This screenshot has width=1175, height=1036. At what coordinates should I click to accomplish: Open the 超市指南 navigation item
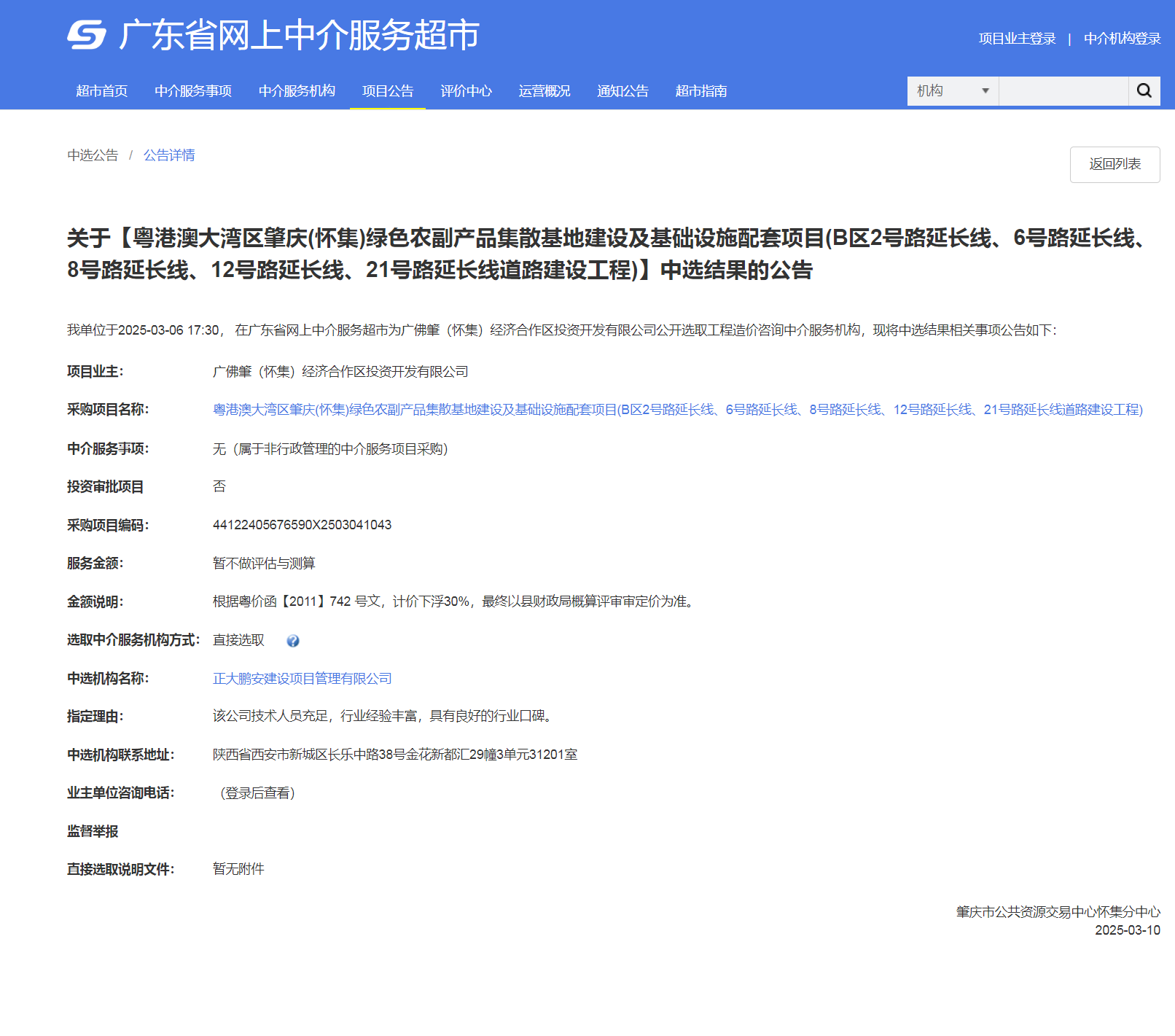700,91
